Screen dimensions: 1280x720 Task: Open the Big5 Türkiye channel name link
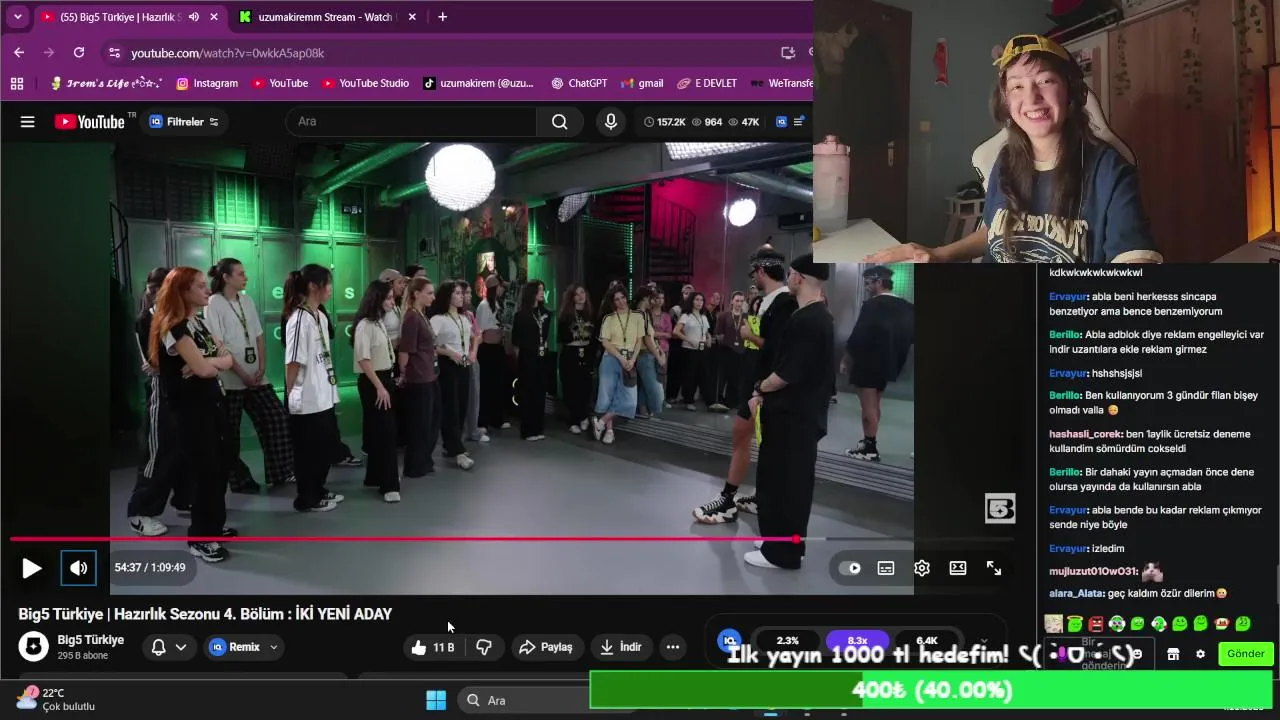pos(91,640)
